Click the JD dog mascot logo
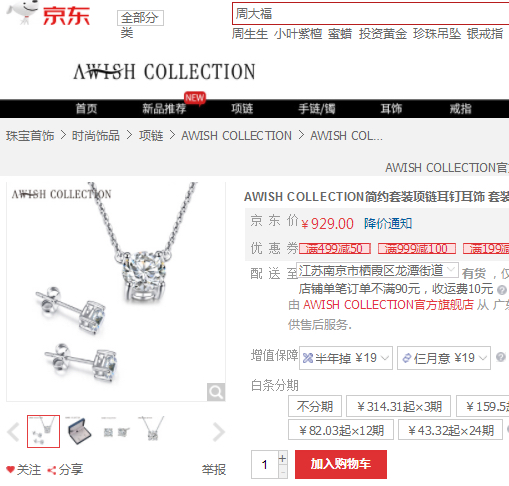This screenshot has height=486, width=509. click(x=22, y=12)
